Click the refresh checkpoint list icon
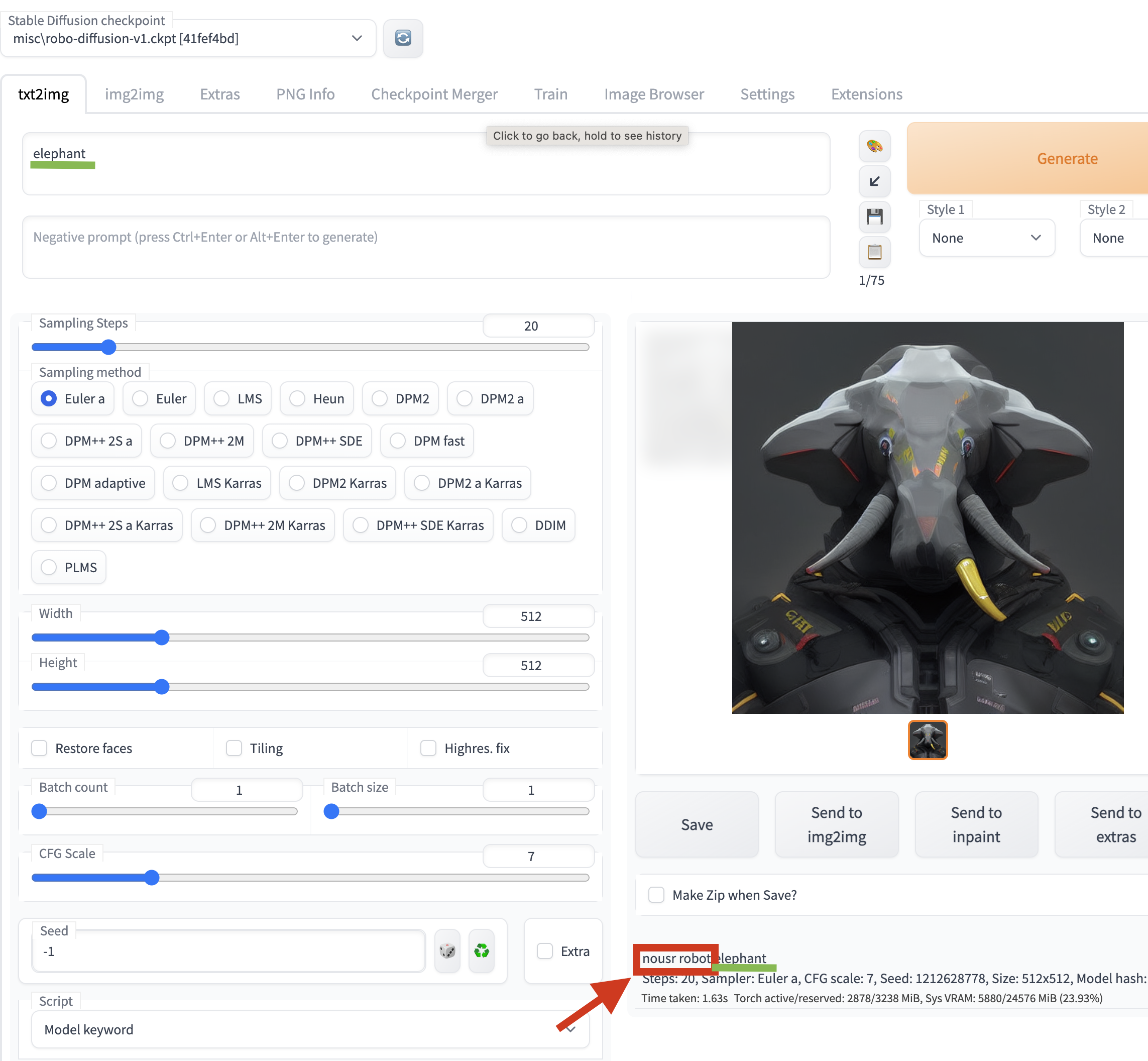This screenshot has height=1061, width=1148. 403,38
